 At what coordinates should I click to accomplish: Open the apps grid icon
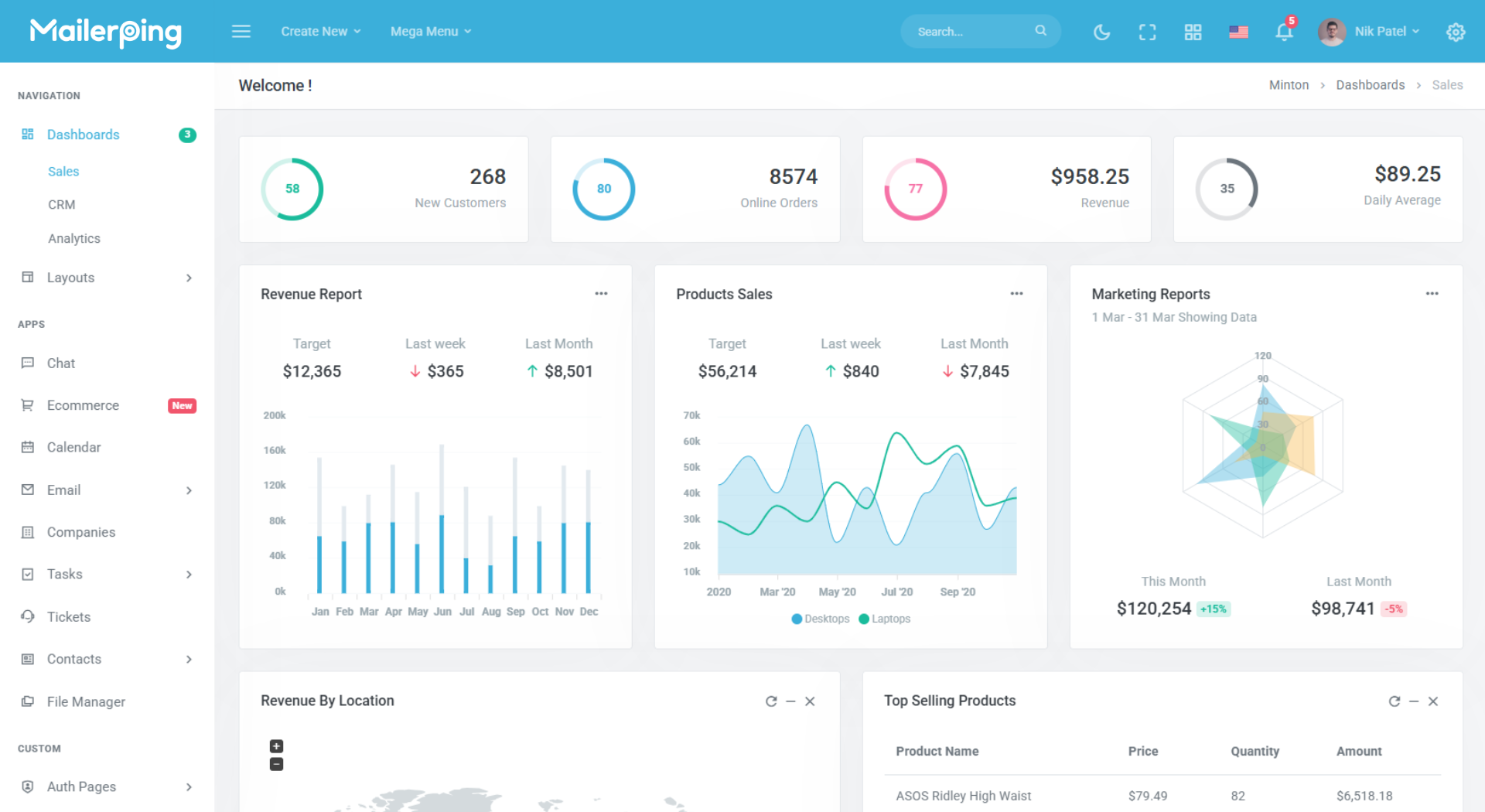point(1193,32)
